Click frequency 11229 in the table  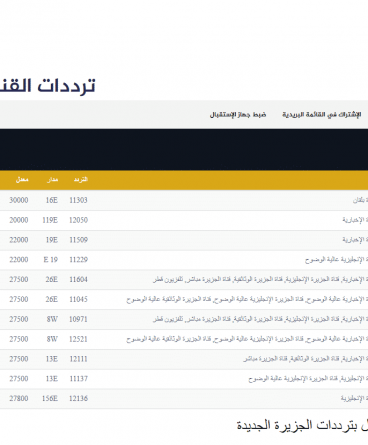point(78,260)
